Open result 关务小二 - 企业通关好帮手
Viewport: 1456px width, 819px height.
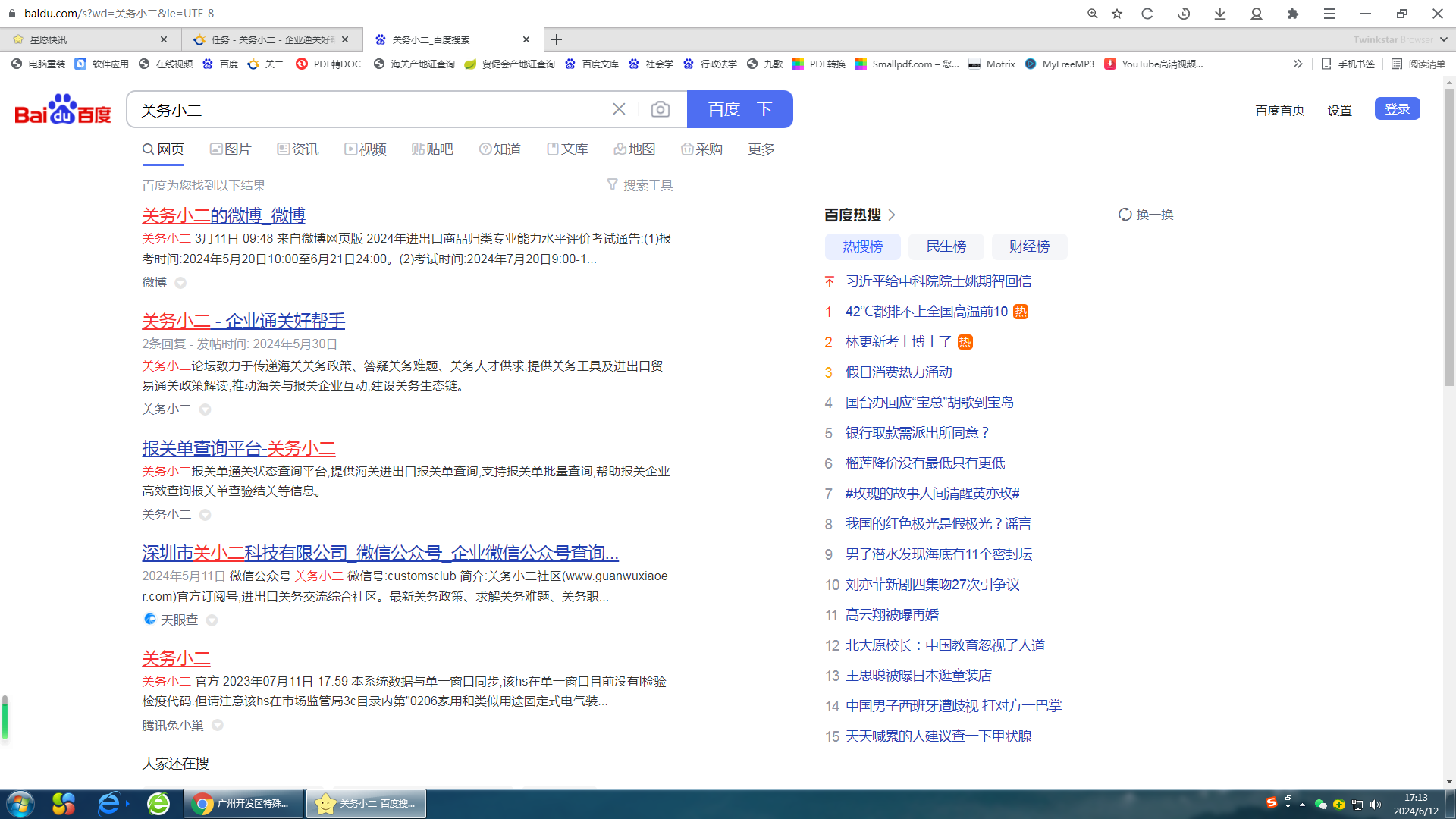coord(243,321)
